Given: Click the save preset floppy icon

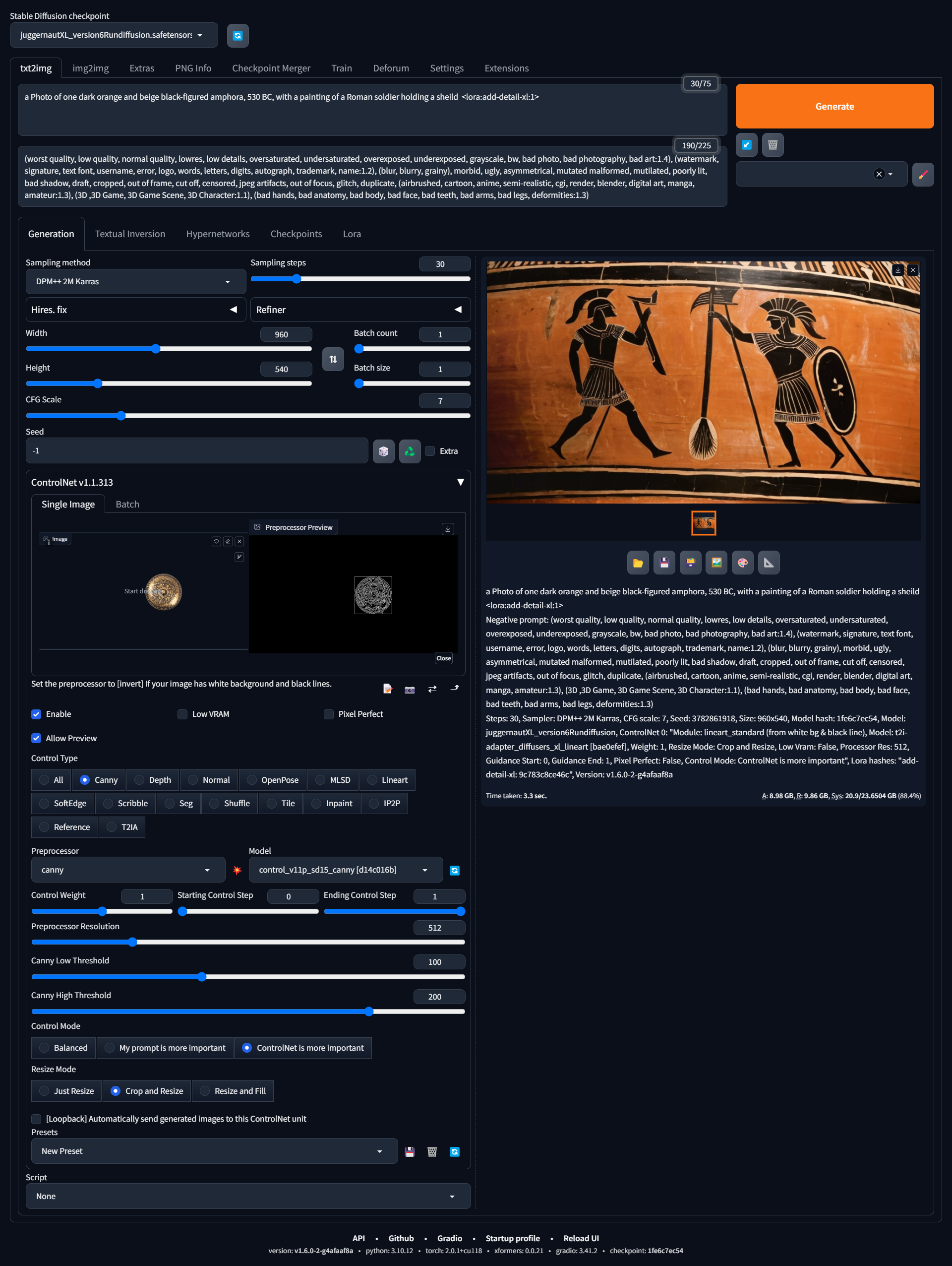Looking at the screenshot, I should click(x=410, y=1151).
